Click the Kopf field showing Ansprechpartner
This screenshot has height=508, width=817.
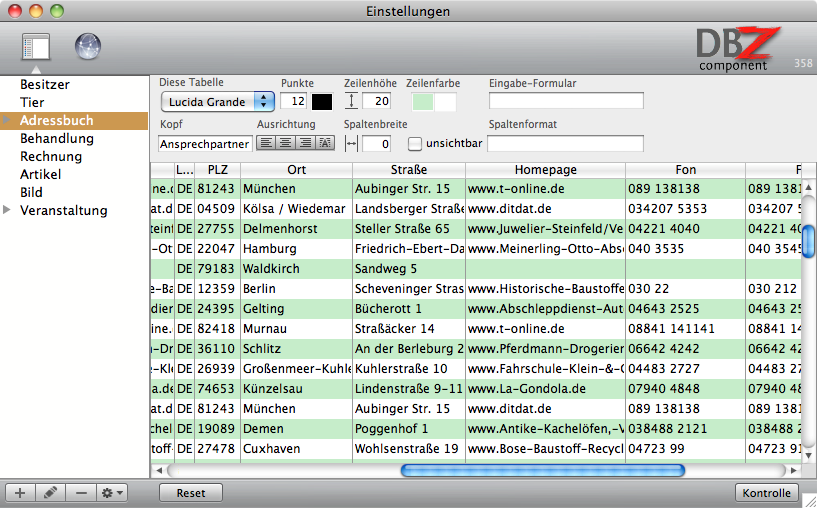click(x=205, y=144)
